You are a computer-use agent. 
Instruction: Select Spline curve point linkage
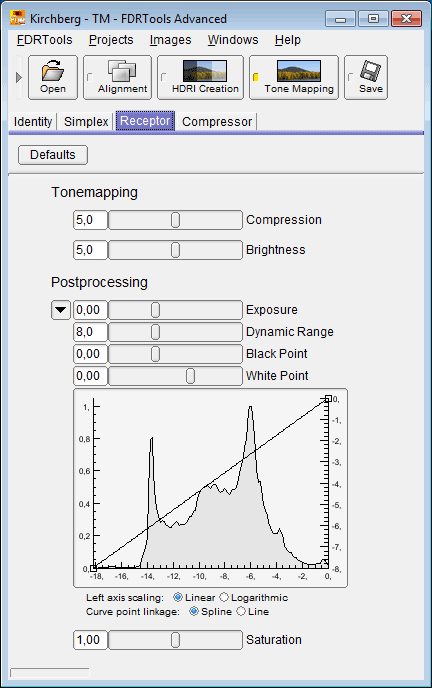193,611
